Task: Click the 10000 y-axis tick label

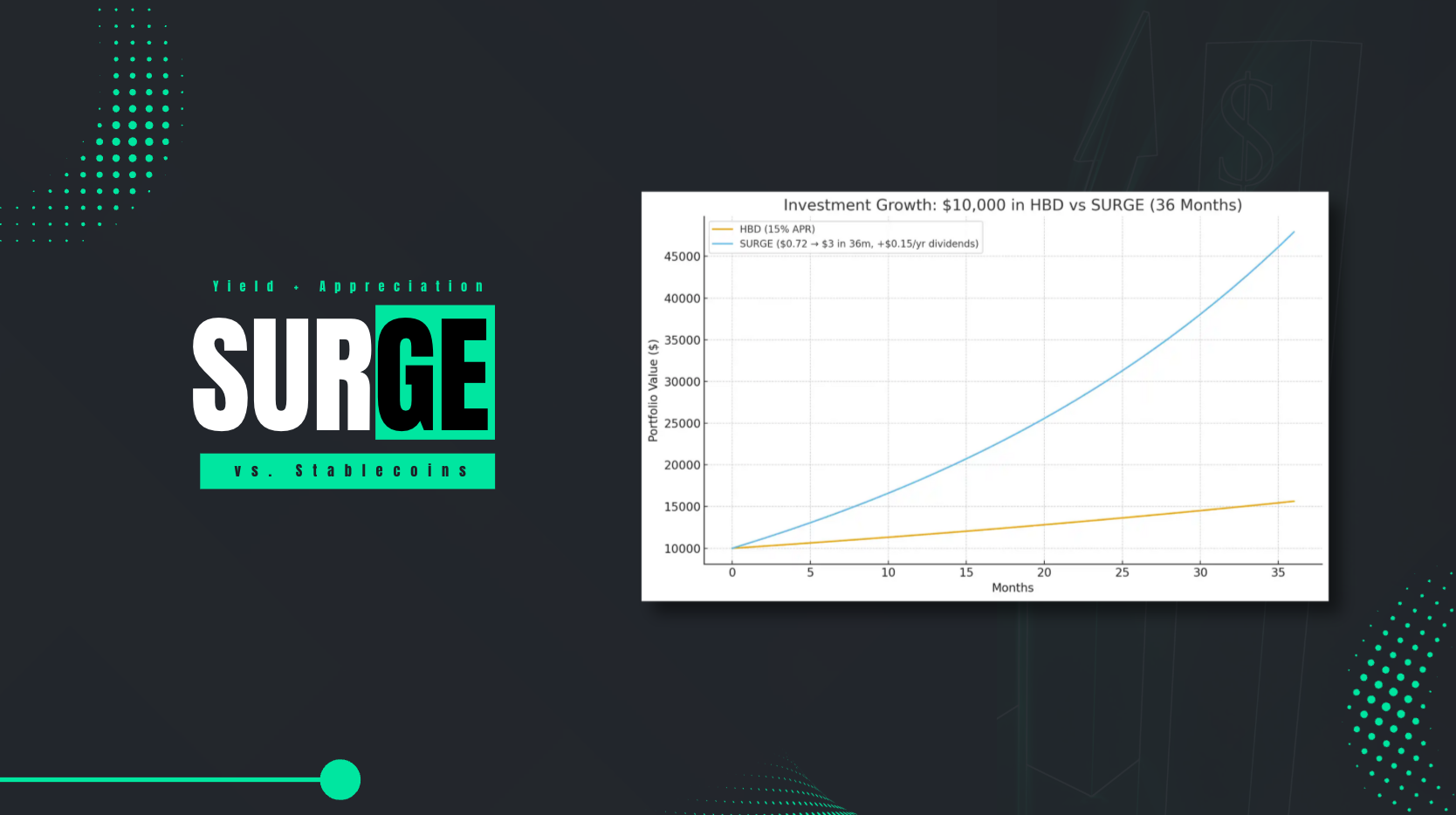Action: pos(682,549)
